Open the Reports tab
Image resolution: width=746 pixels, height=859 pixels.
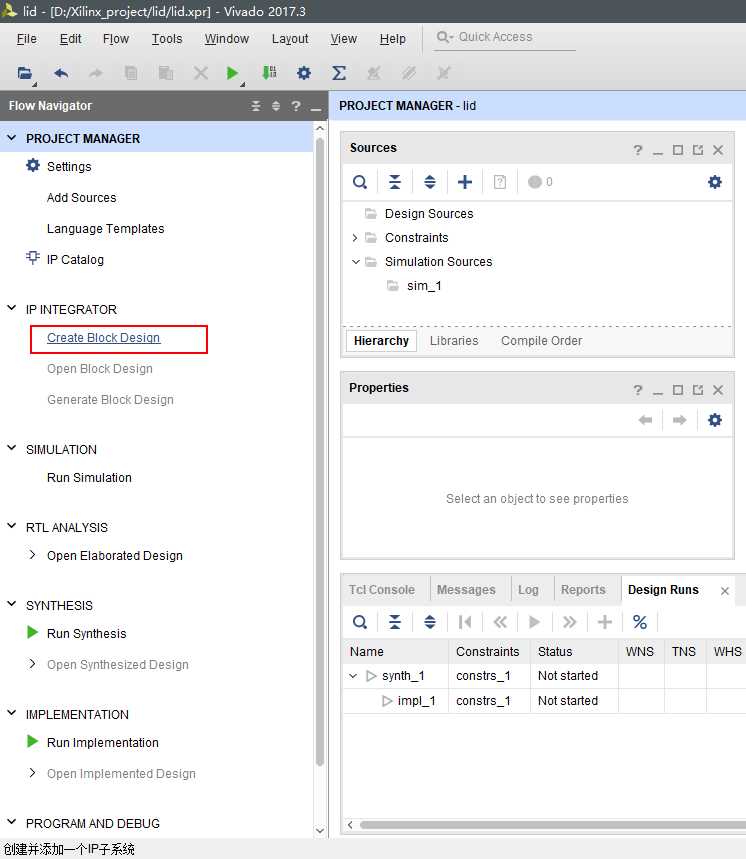pos(583,590)
